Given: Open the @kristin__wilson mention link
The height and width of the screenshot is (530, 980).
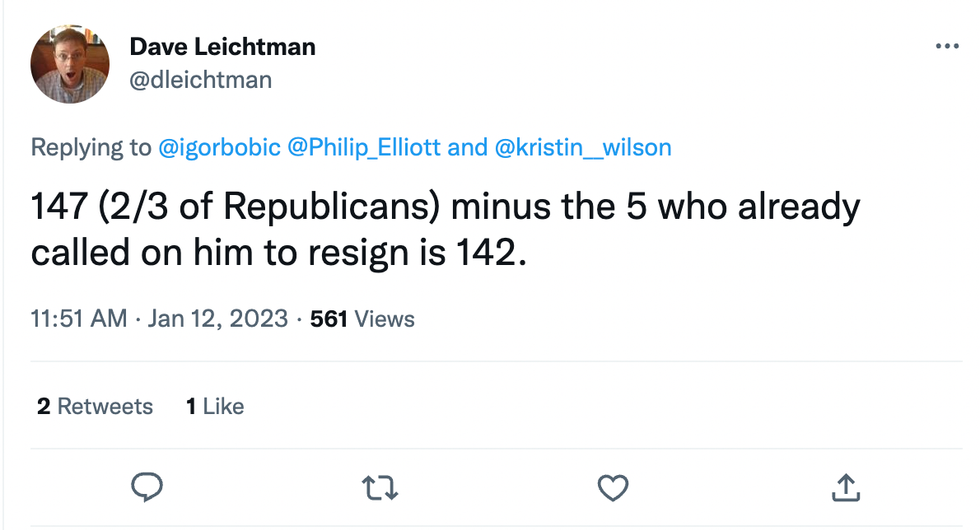Looking at the screenshot, I should 583,148.
